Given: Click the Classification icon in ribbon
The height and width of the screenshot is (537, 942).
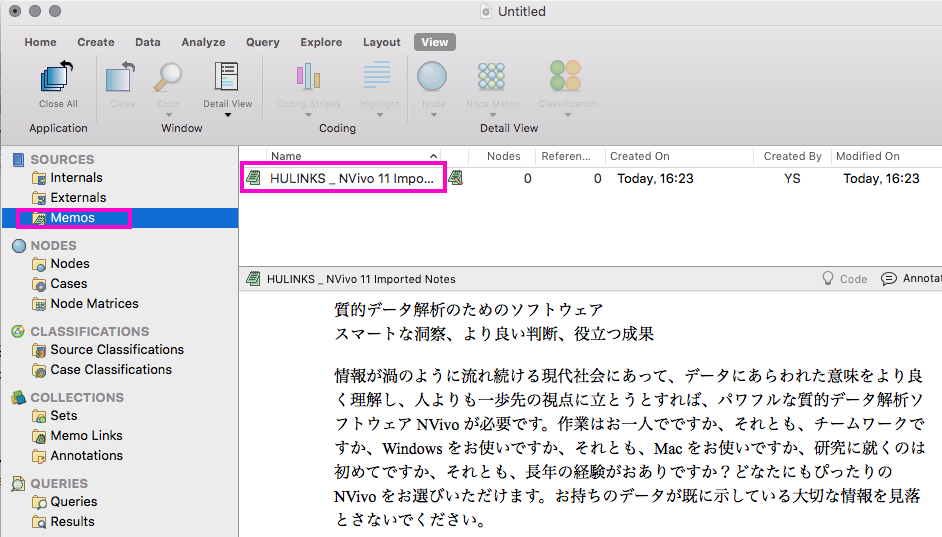Looking at the screenshot, I should pyautogui.click(x=565, y=76).
